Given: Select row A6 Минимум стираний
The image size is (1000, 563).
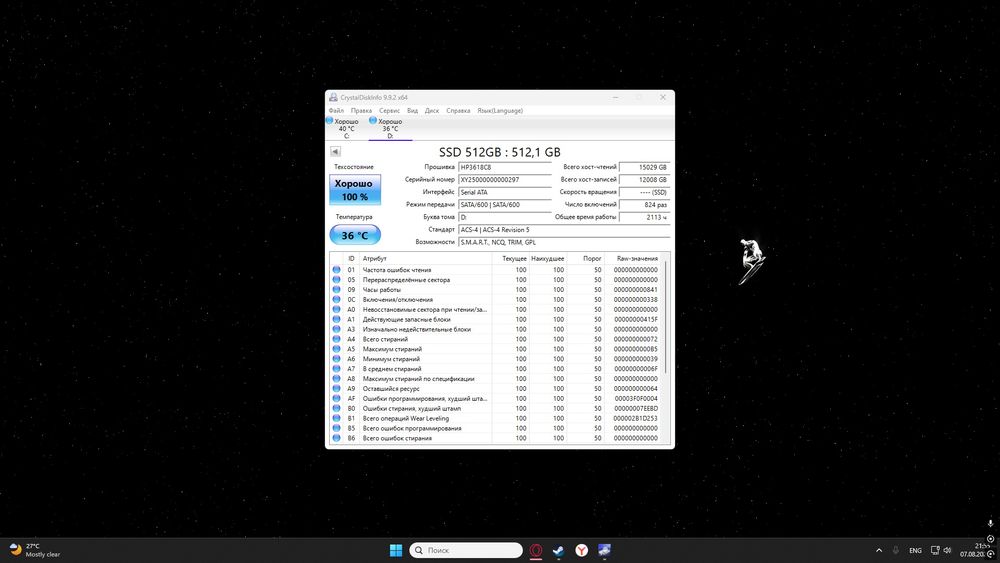Looking at the screenshot, I should [x=497, y=359].
